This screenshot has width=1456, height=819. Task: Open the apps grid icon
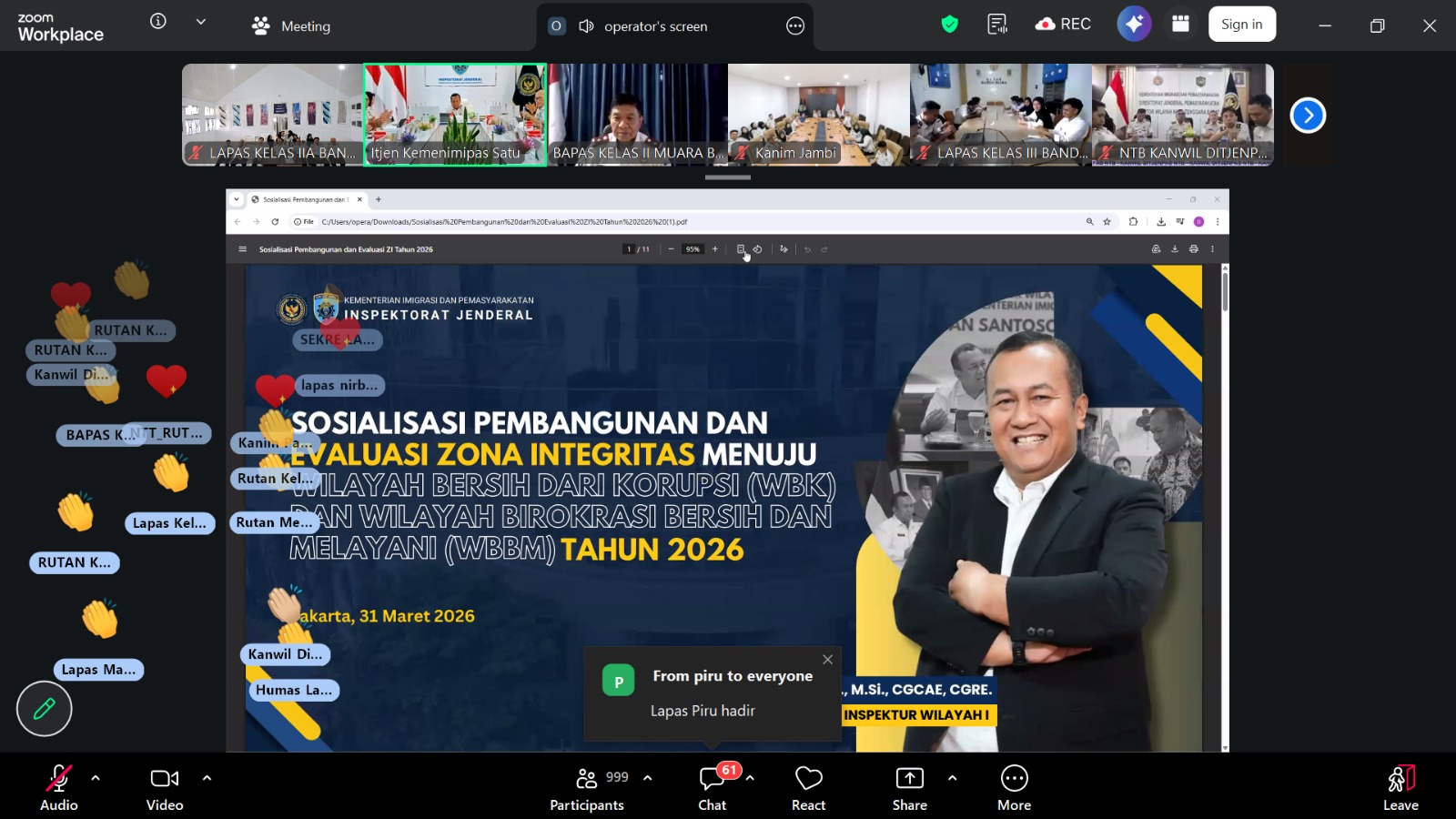[1180, 25]
